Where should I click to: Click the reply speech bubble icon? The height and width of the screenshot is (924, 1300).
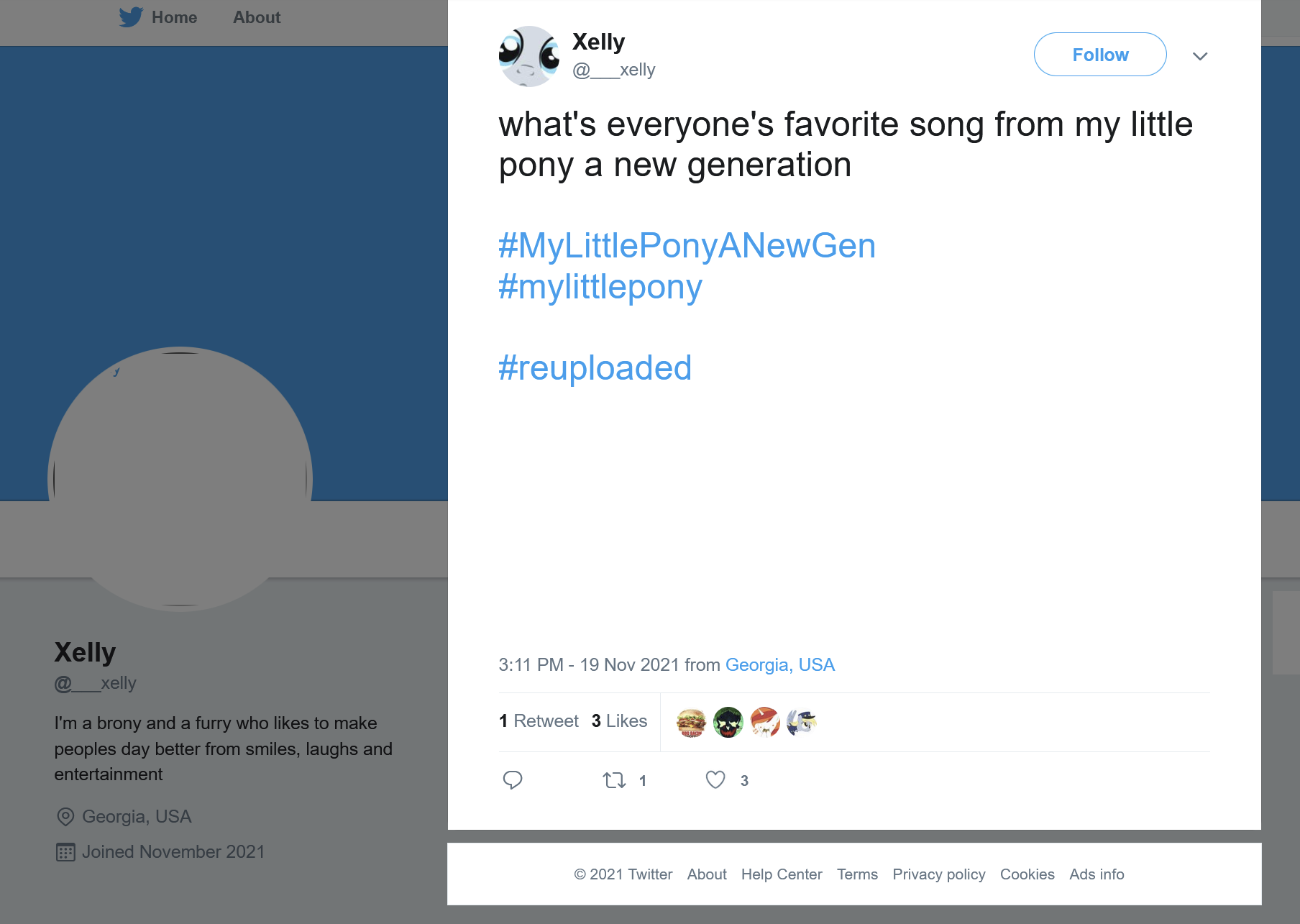click(x=513, y=780)
